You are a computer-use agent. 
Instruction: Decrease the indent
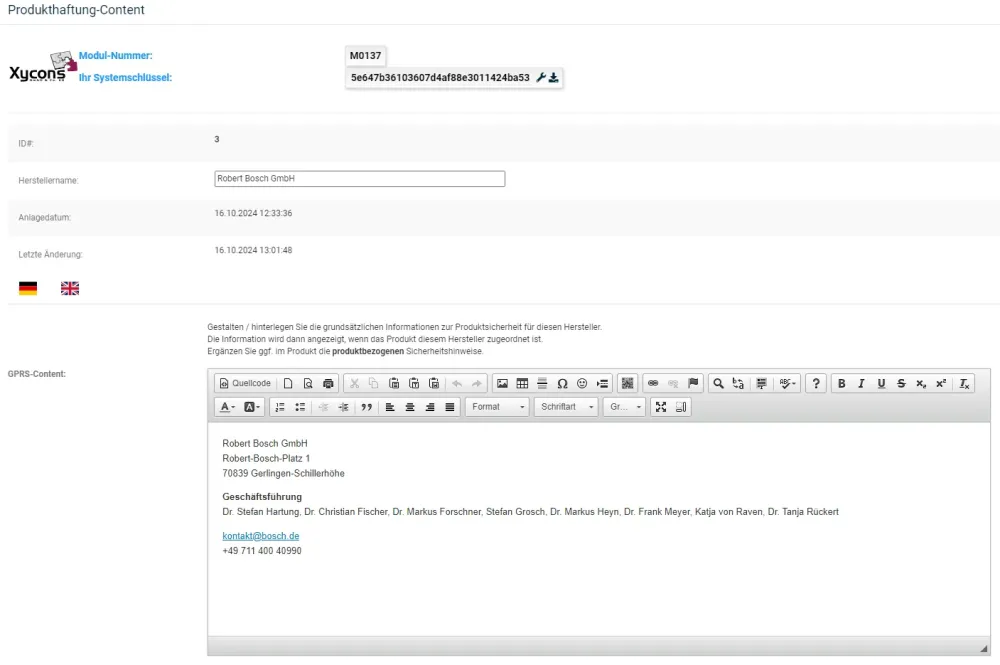click(323, 407)
